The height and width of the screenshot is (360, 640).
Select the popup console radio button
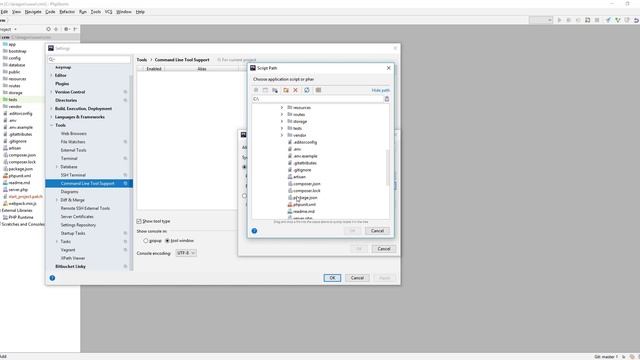pos(146,241)
